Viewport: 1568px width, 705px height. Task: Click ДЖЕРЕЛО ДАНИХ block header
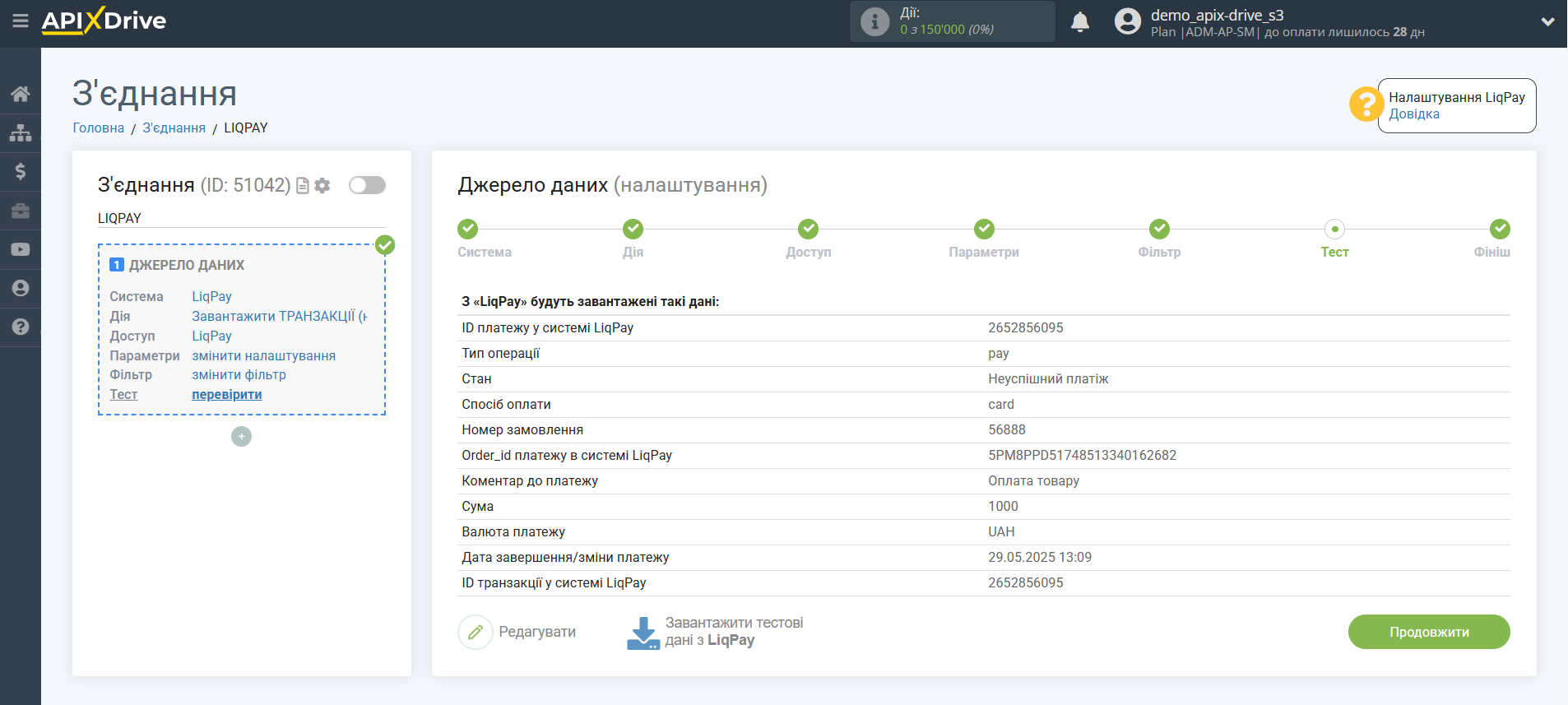click(x=187, y=265)
